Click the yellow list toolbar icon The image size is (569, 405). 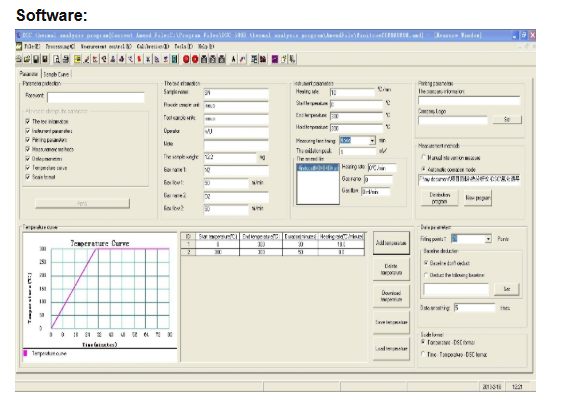click(77, 59)
